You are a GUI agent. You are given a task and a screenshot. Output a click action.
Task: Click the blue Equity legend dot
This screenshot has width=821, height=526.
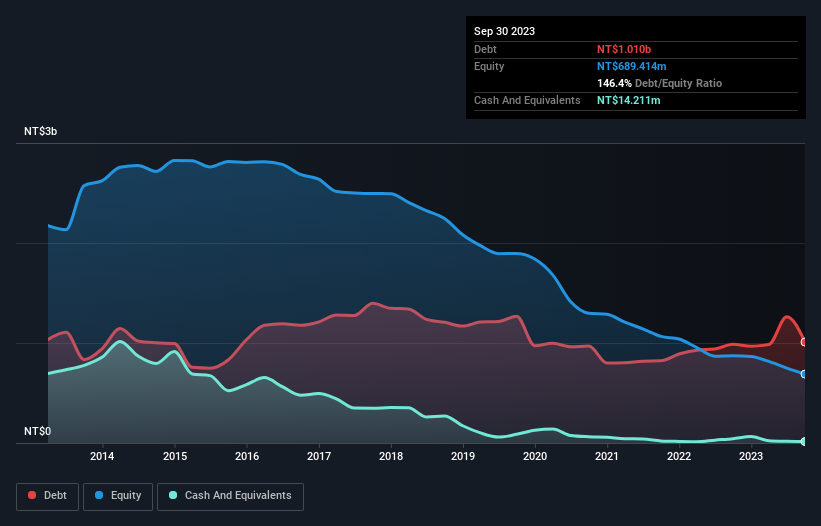99,495
